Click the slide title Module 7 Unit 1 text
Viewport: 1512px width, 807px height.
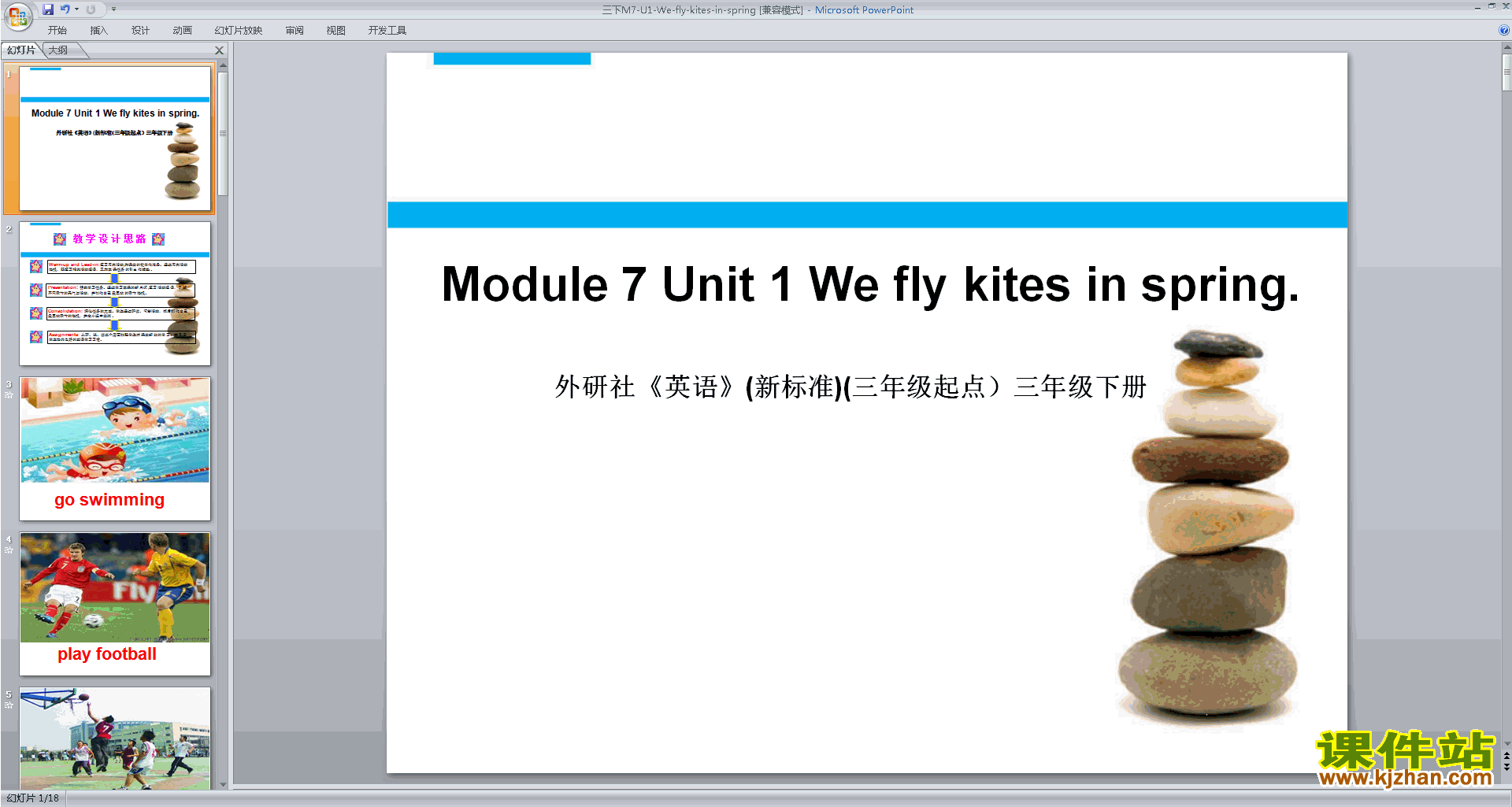869,285
